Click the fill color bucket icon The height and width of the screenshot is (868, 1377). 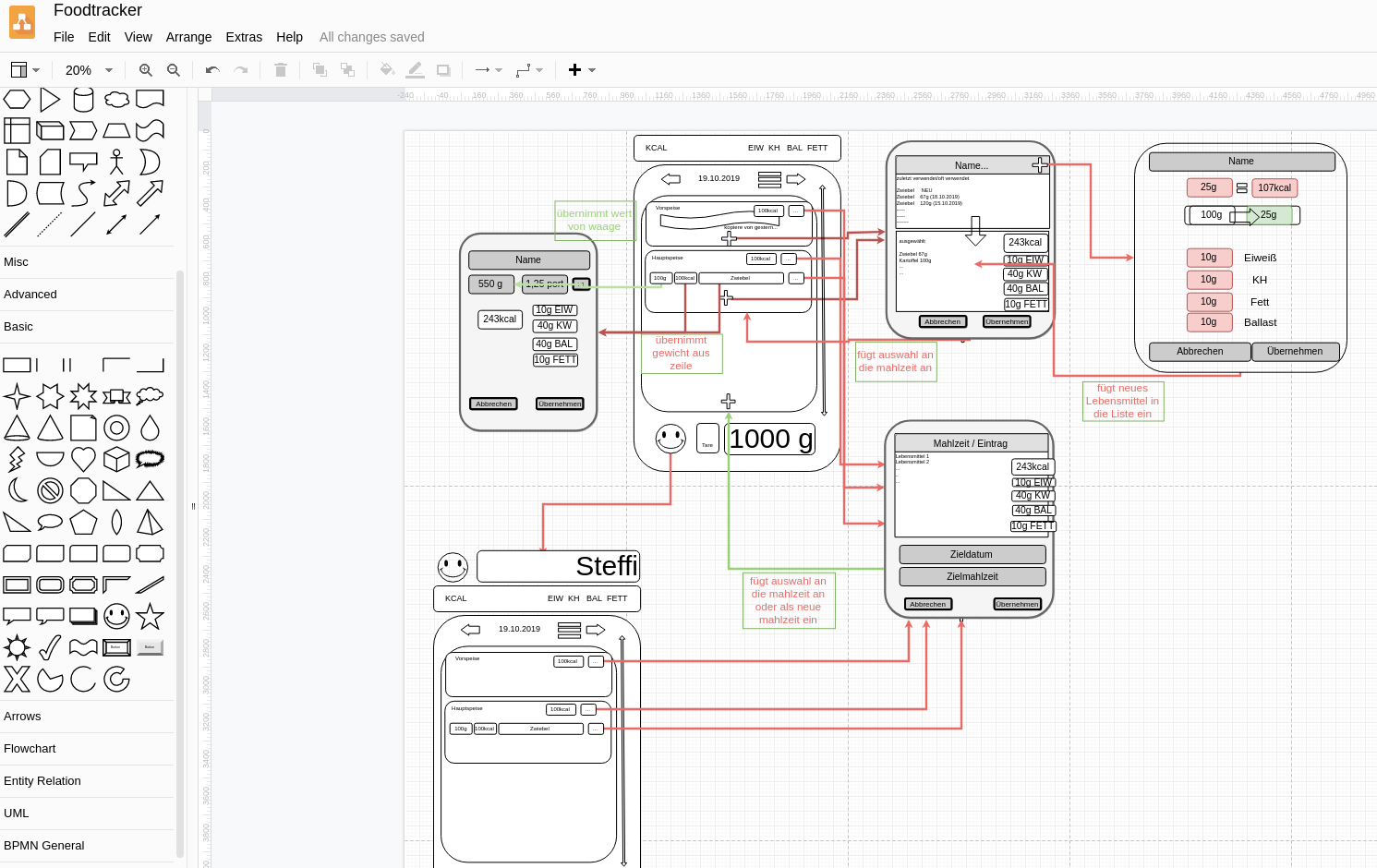[387, 70]
